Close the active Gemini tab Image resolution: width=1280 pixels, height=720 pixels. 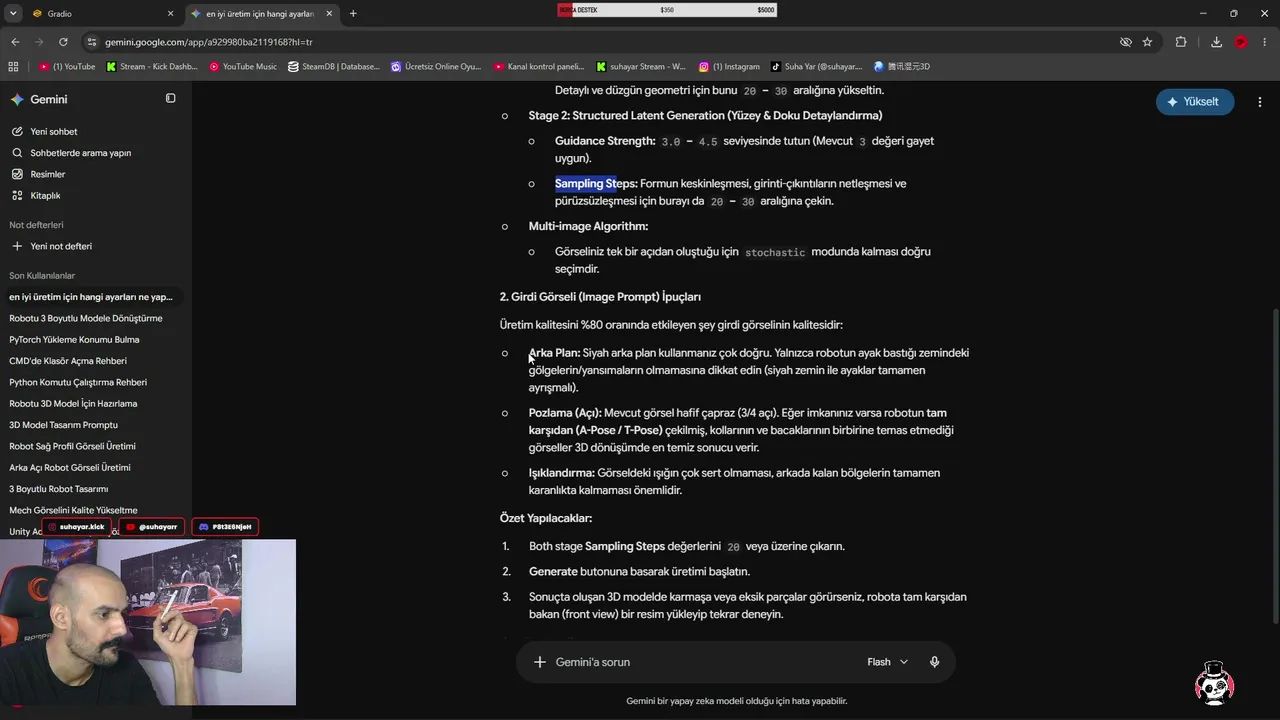point(329,14)
